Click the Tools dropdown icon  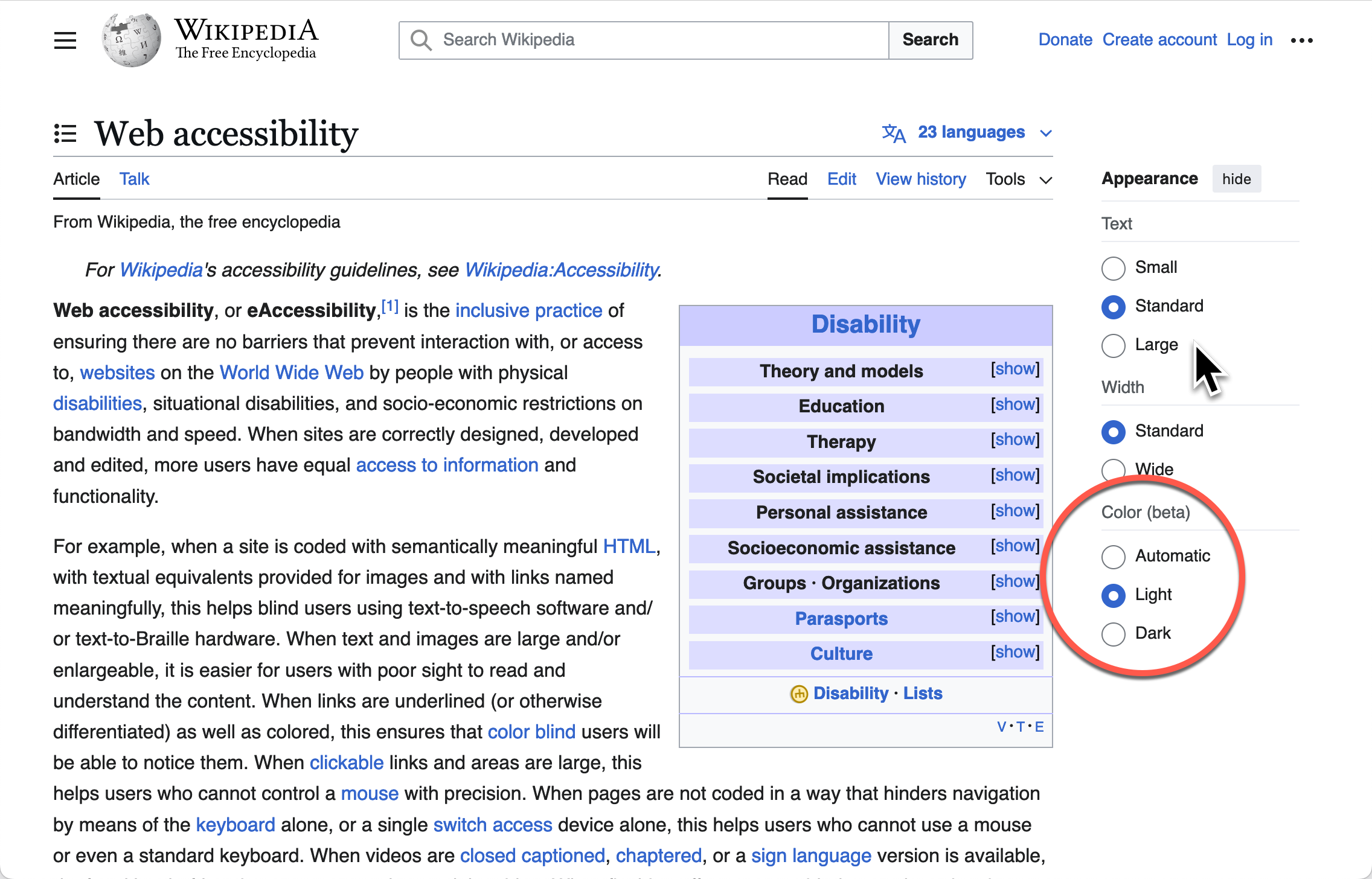1046,180
